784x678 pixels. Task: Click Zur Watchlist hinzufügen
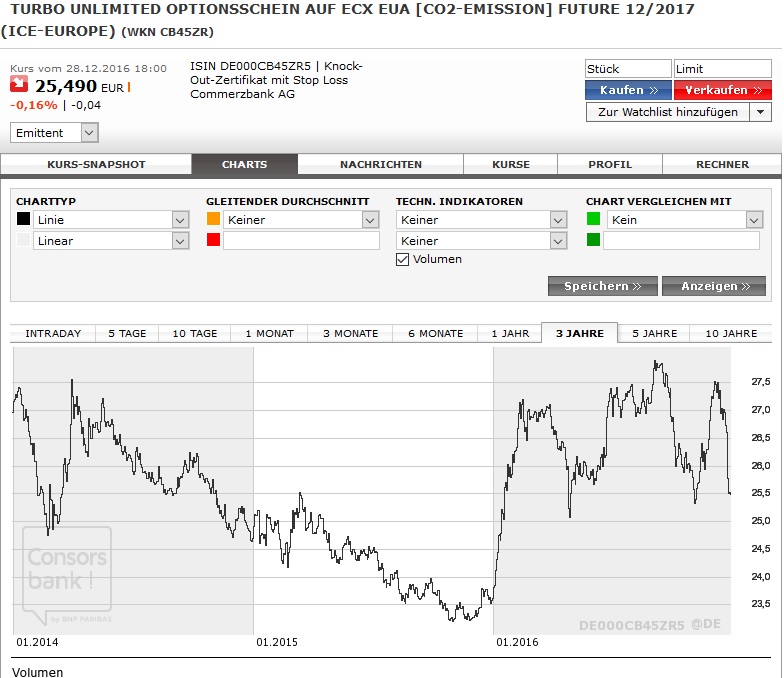[668, 112]
